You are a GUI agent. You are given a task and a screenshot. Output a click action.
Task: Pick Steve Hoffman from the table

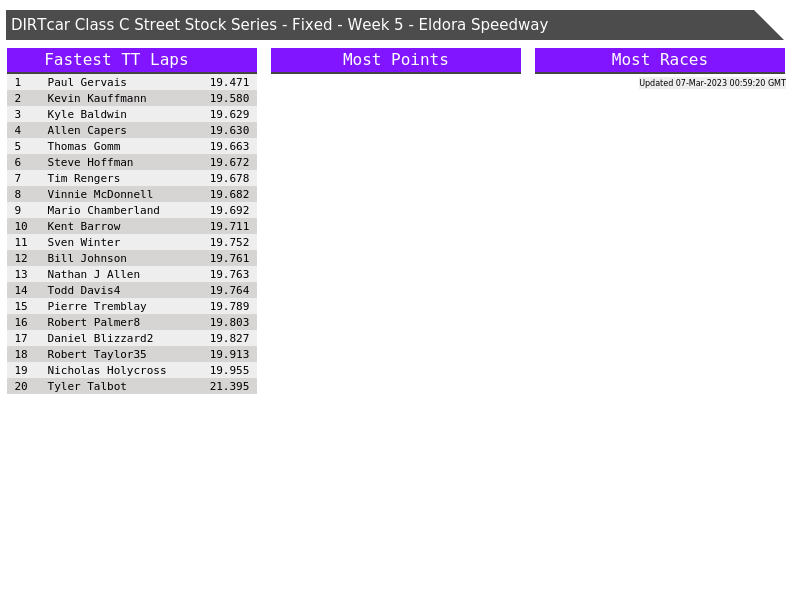point(90,162)
